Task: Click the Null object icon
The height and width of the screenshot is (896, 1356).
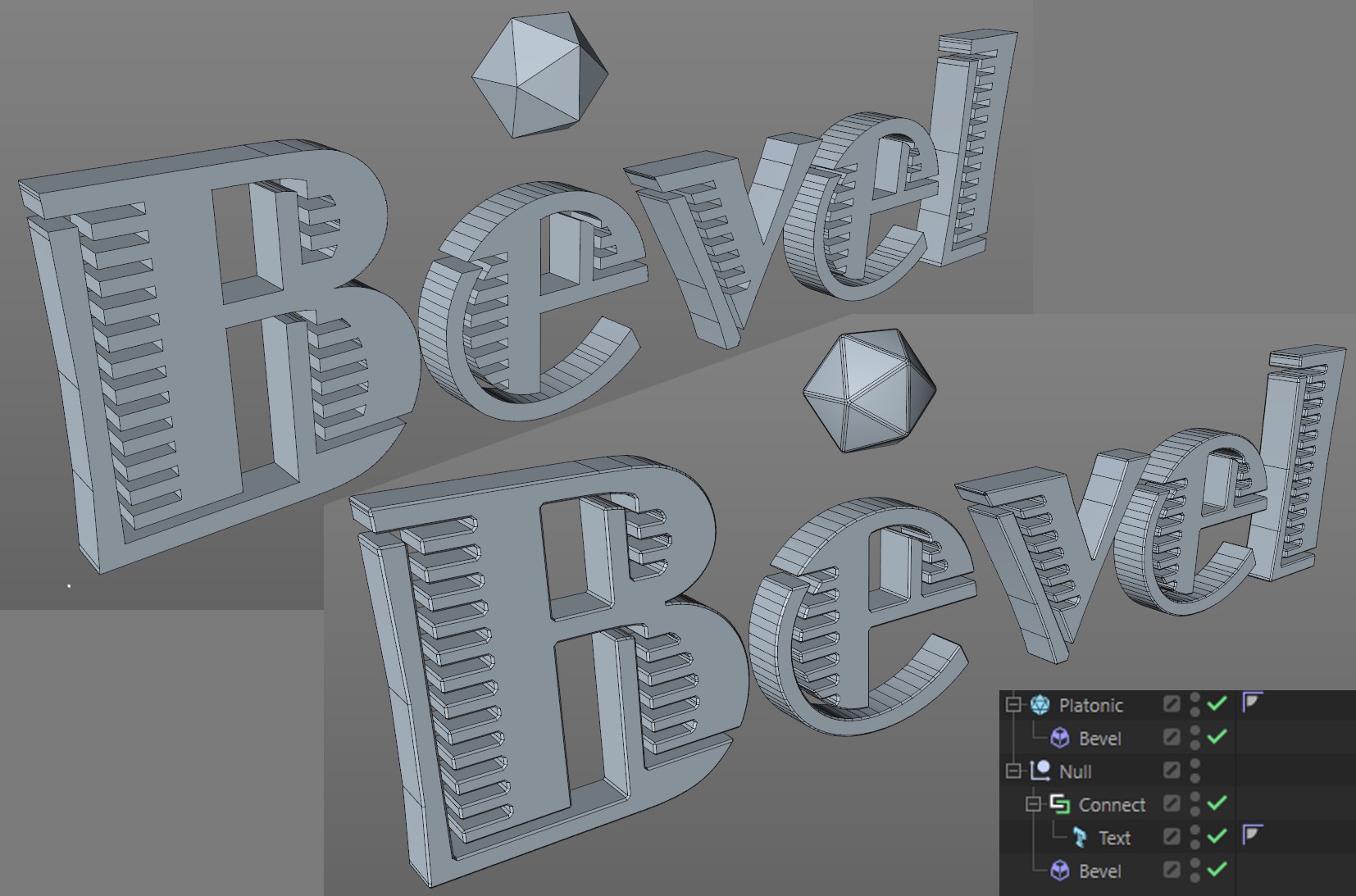Action: (x=1040, y=771)
